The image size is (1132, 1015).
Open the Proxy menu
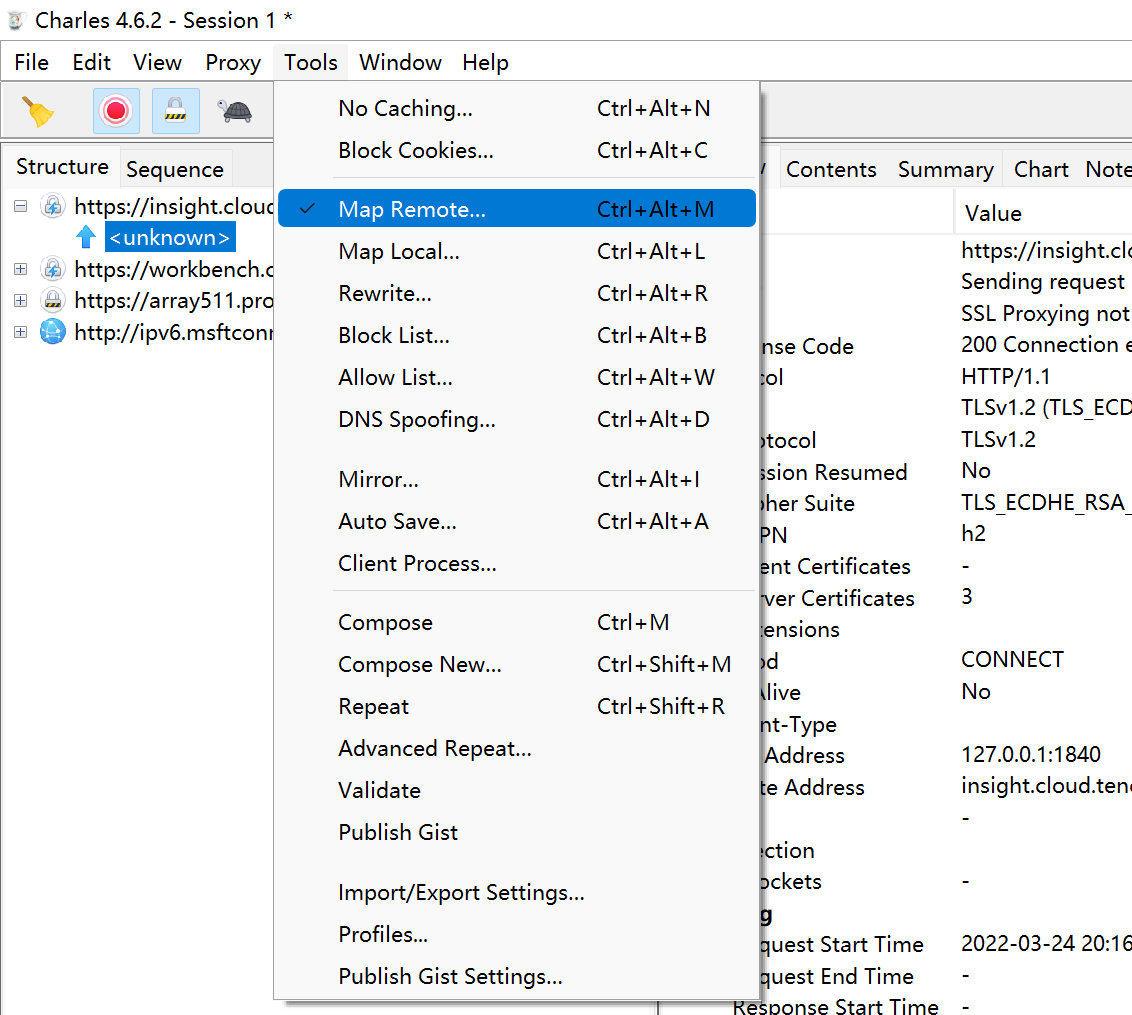point(233,63)
